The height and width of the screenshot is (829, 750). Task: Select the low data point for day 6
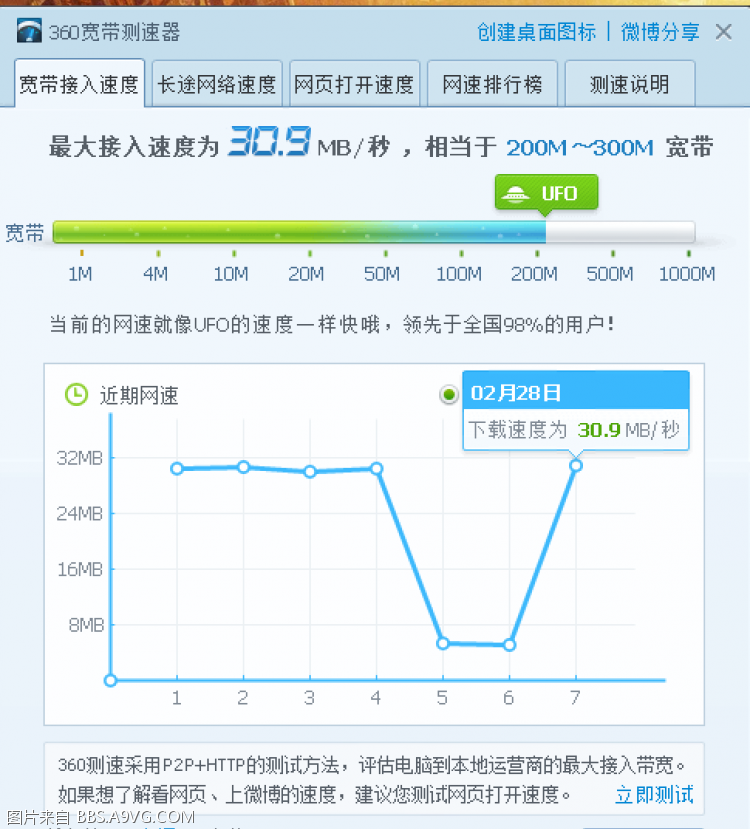click(510, 645)
